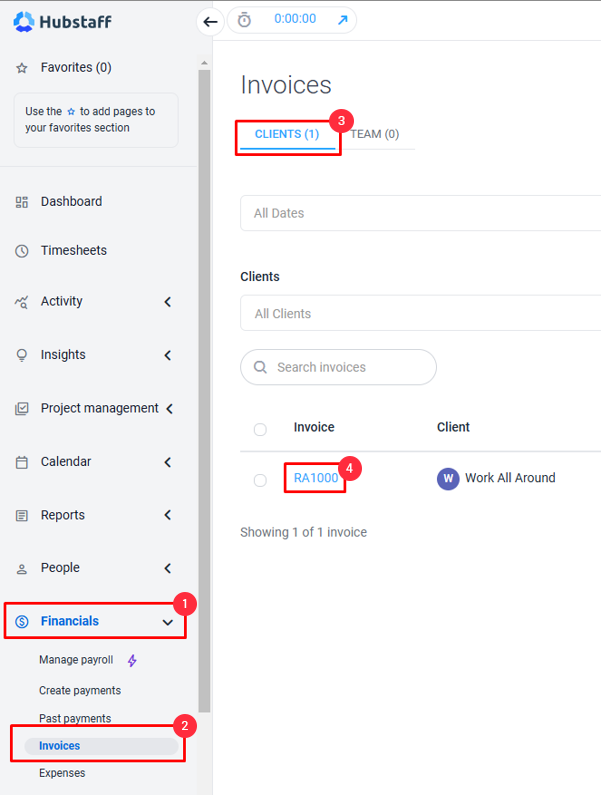Viewport: 601px width, 795px height.
Task: Expand the Reports menu chevron
Action: click(168, 515)
